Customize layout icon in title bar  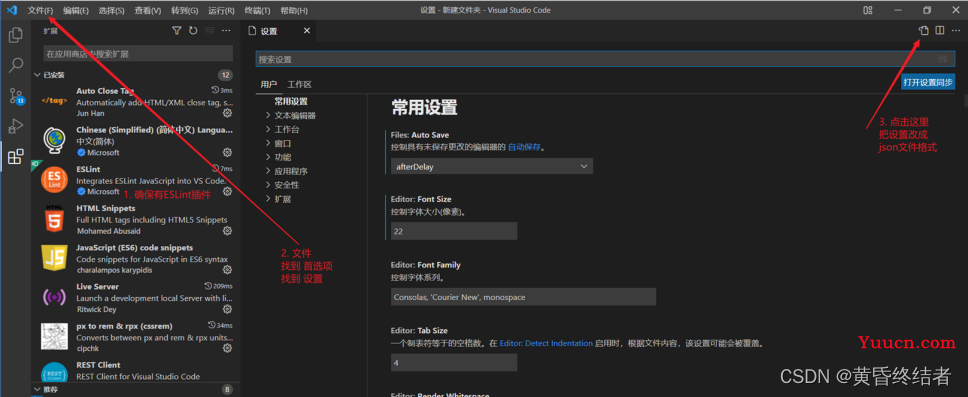point(868,10)
